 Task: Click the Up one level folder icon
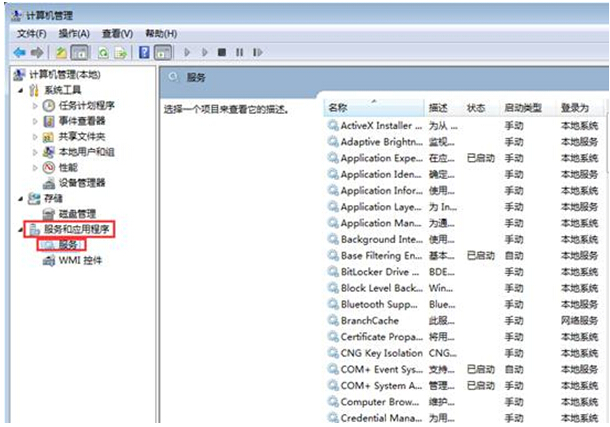pyautogui.click(x=61, y=52)
